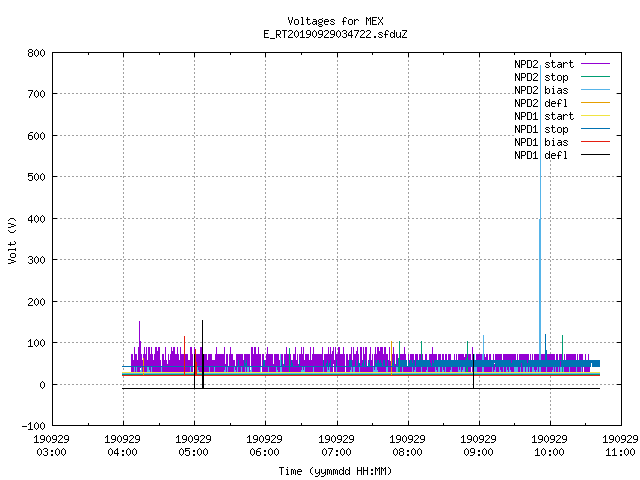The image size is (640, 480).
Task: Click the 'NPD2 start' legend label
Action: pos(544,64)
